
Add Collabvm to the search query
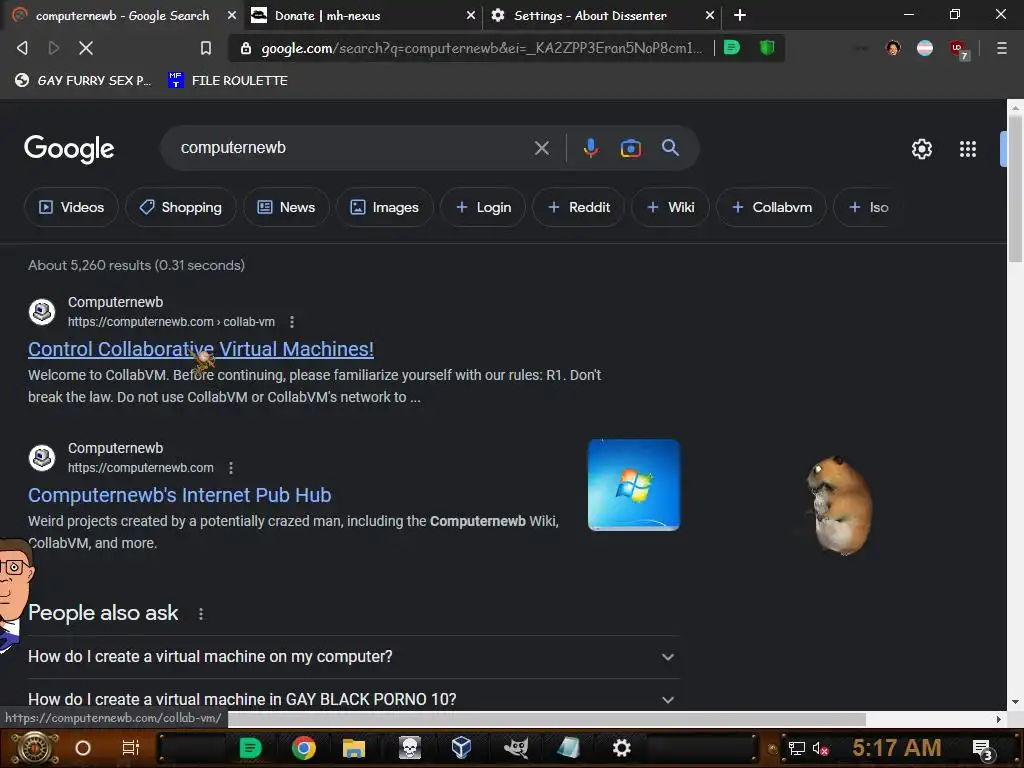[x=772, y=207]
